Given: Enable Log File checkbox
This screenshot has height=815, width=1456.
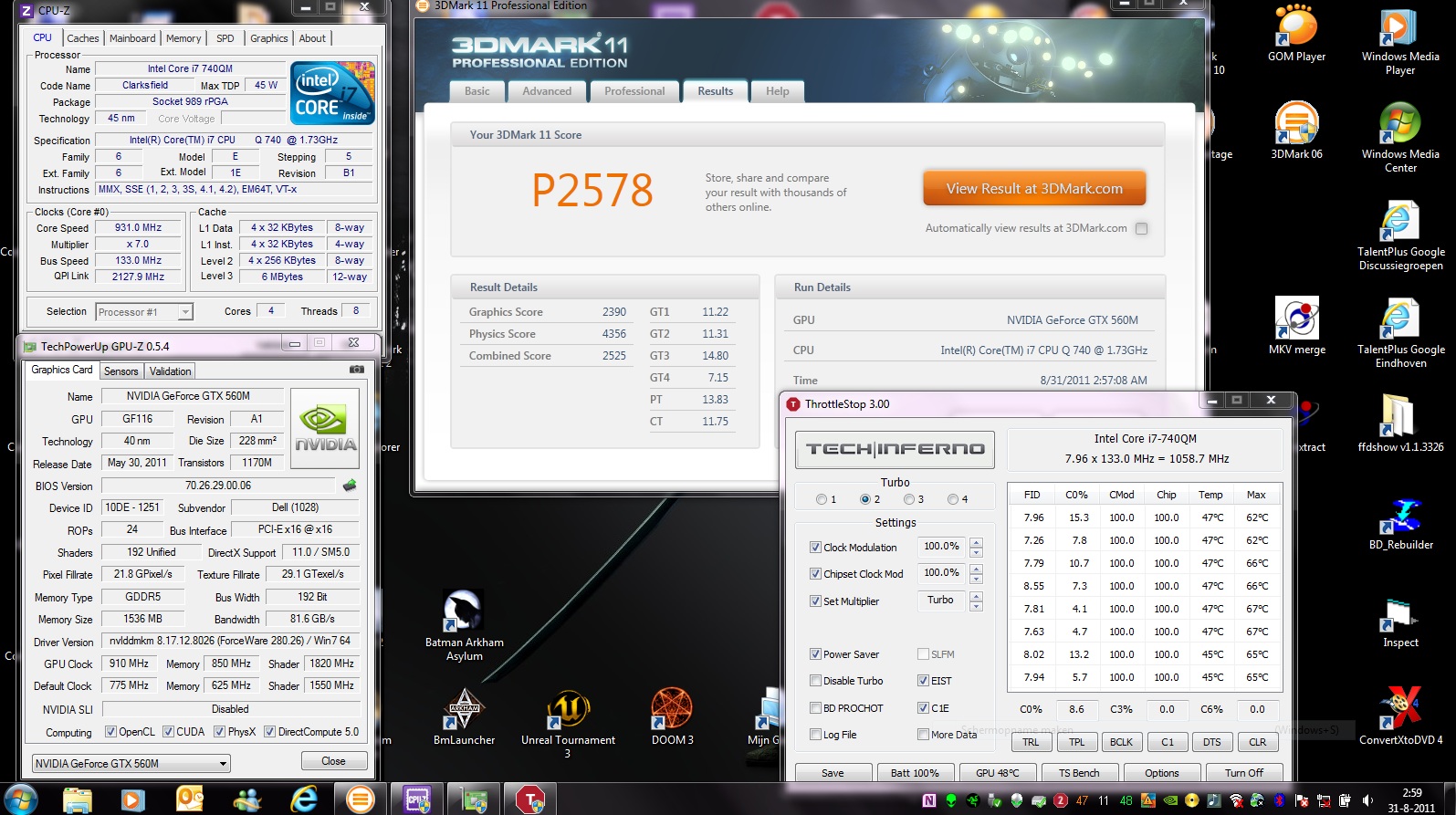Looking at the screenshot, I should (x=815, y=735).
